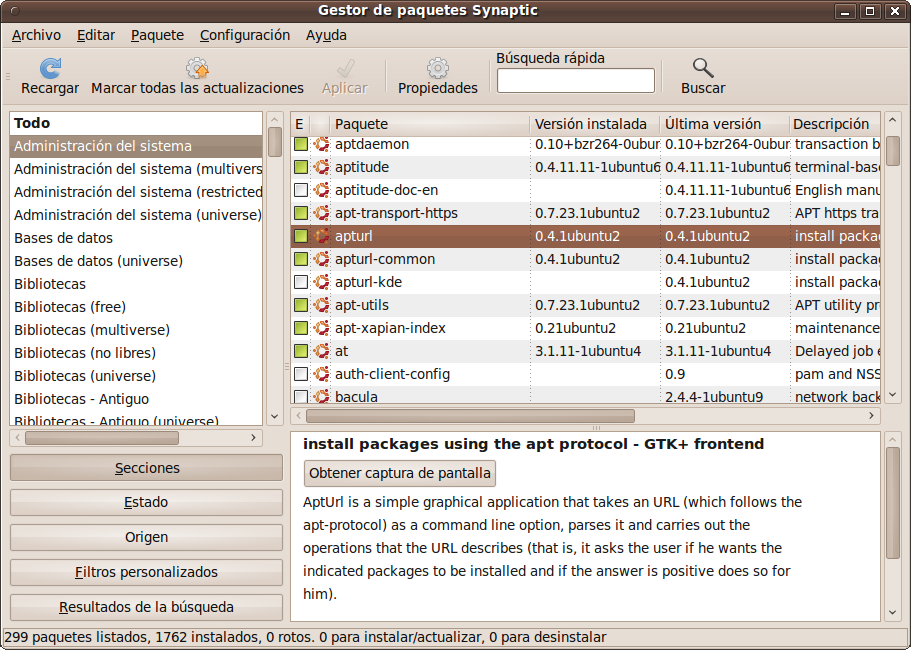
Task: Click the Ubuntu icon beside aptdaemon
Action: click(321, 144)
